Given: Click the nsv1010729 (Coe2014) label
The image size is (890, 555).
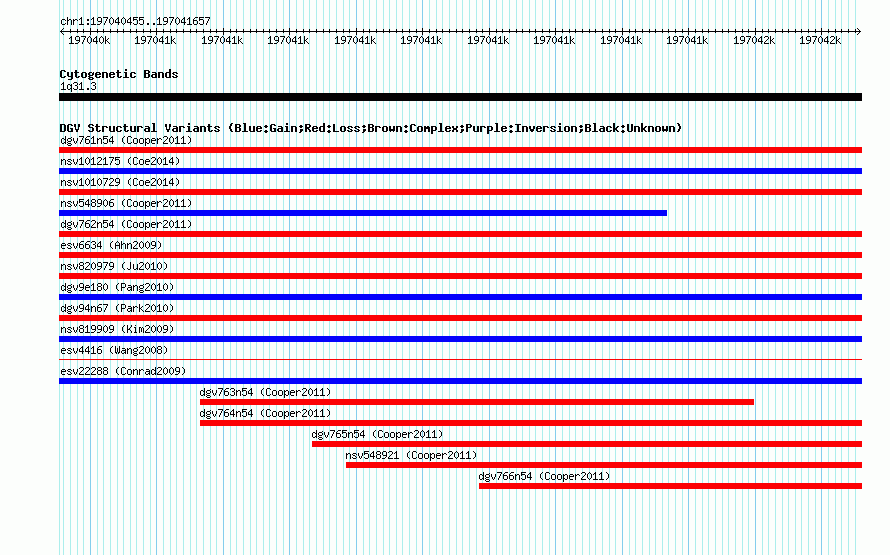Looking at the screenshot, I should [x=120, y=182].
